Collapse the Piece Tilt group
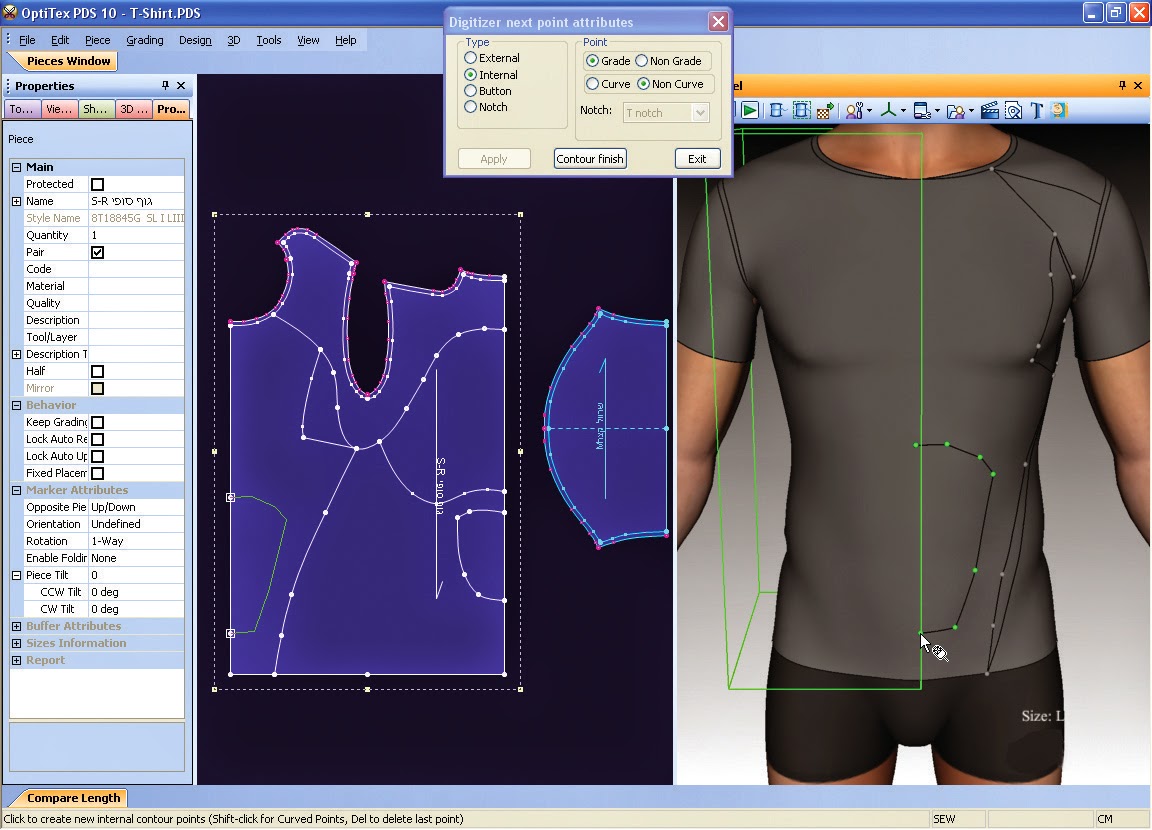 (16, 575)
